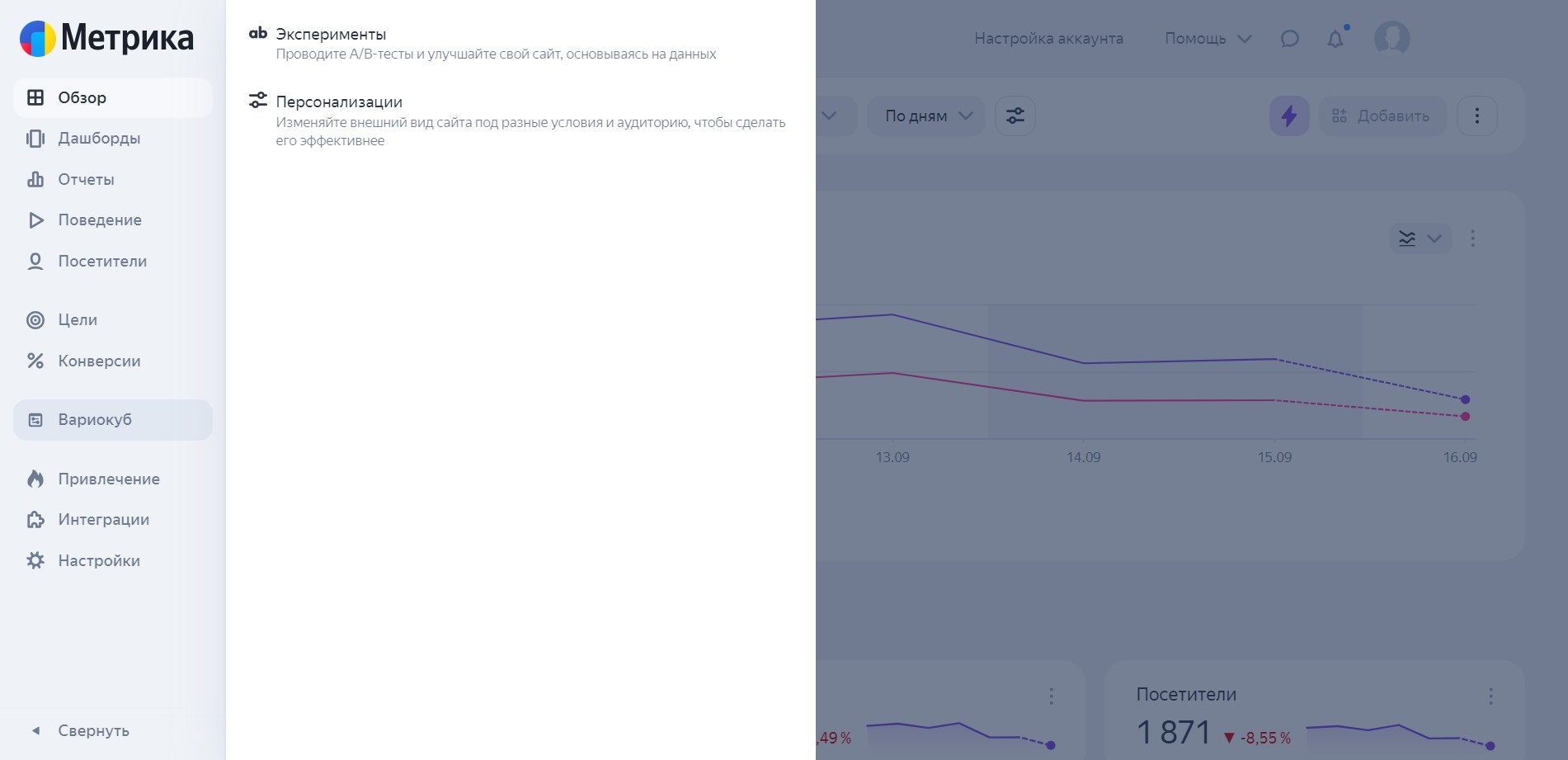Viewport: 1568px width, 760px height.
Task: Open the chat bubble icon in header
Action: [x=1290, y=39]
